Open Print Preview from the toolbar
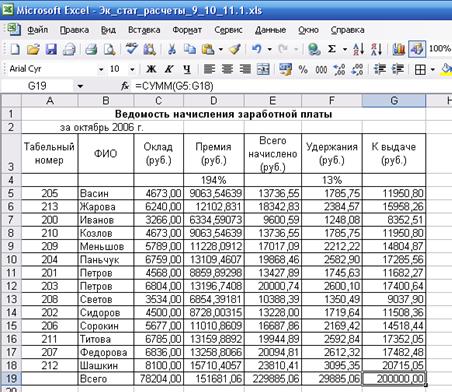 (109, 49)
